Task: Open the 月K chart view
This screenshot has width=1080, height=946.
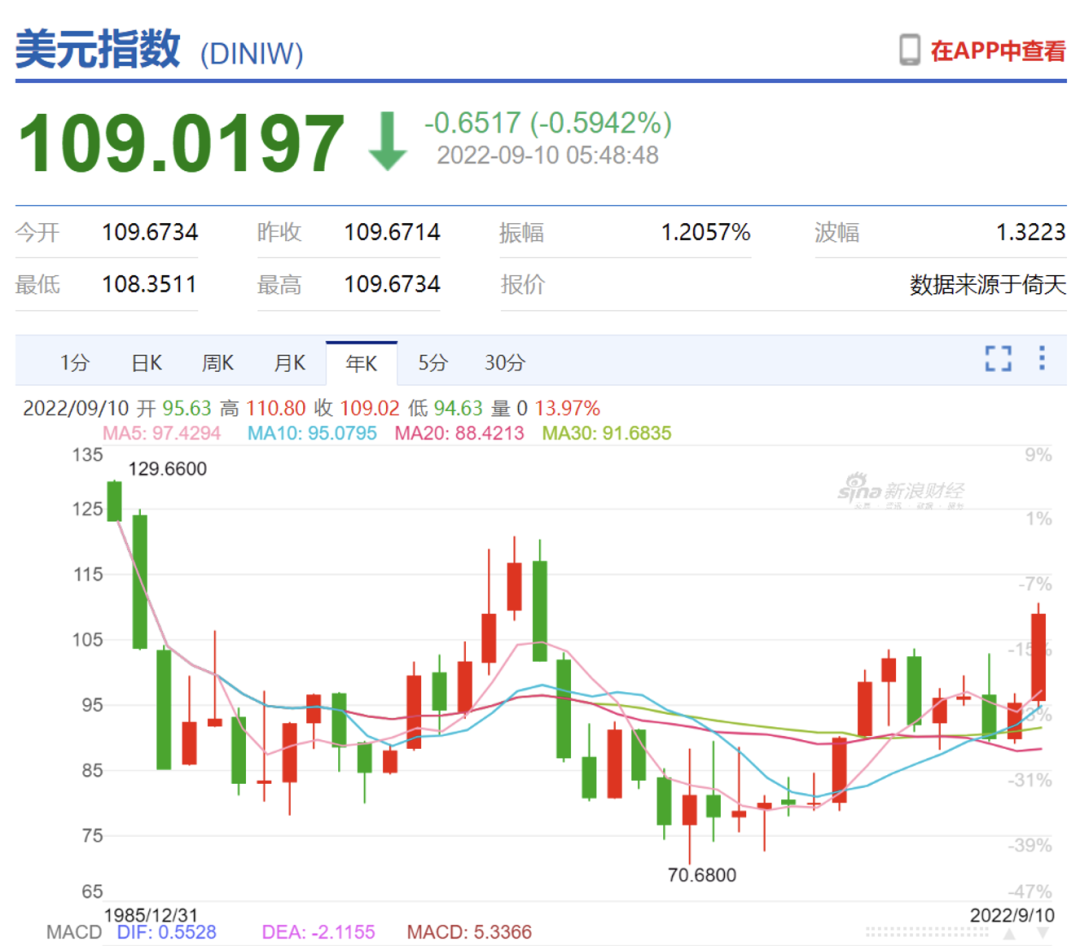Action: pyautogui.click(x=289, y=363)
